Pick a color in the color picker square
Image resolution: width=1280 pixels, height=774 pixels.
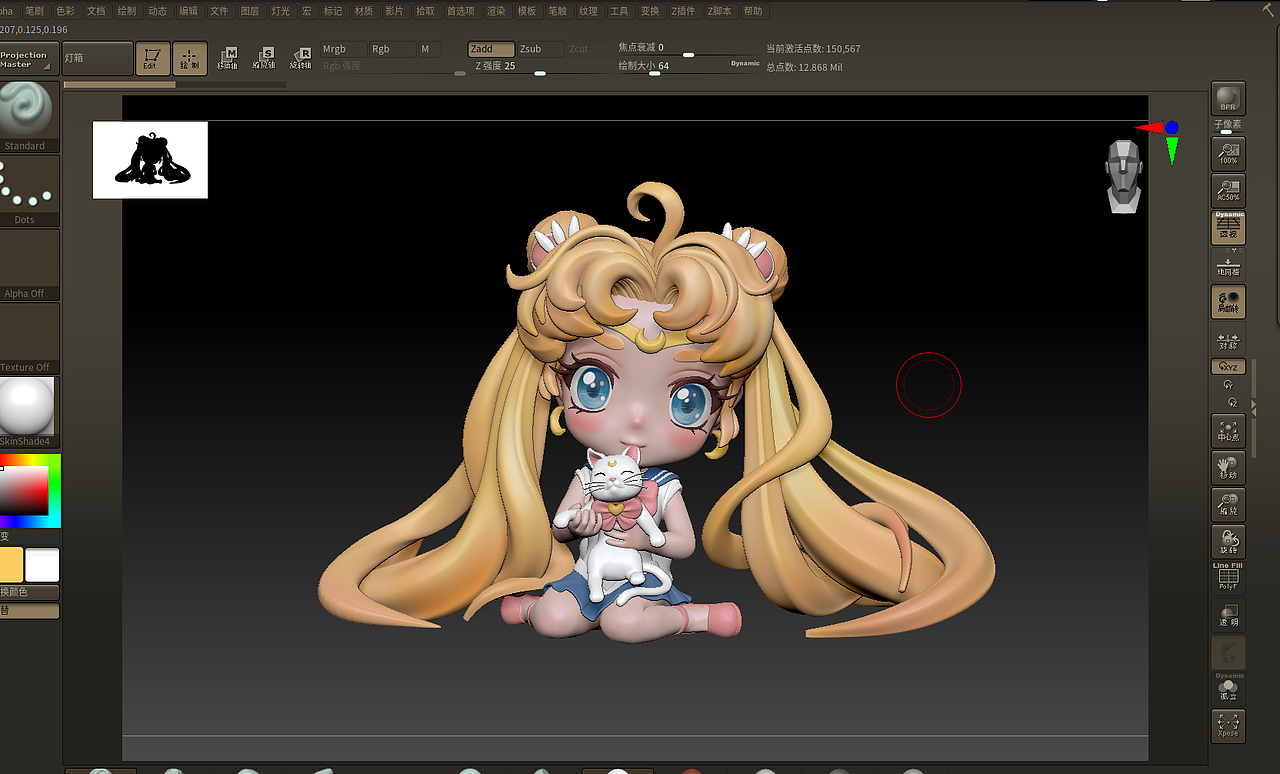pyautogui.click(x=24, y=491)
